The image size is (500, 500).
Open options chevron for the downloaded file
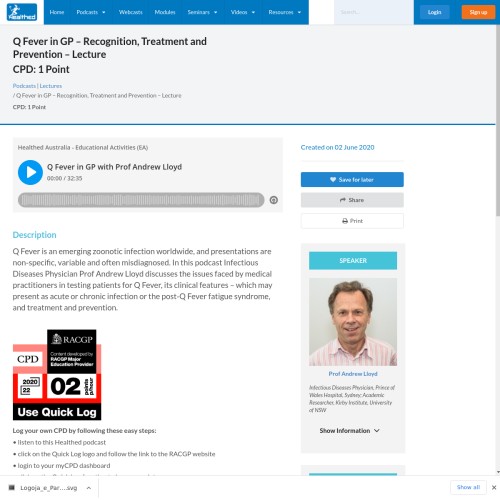pos(89,488)
